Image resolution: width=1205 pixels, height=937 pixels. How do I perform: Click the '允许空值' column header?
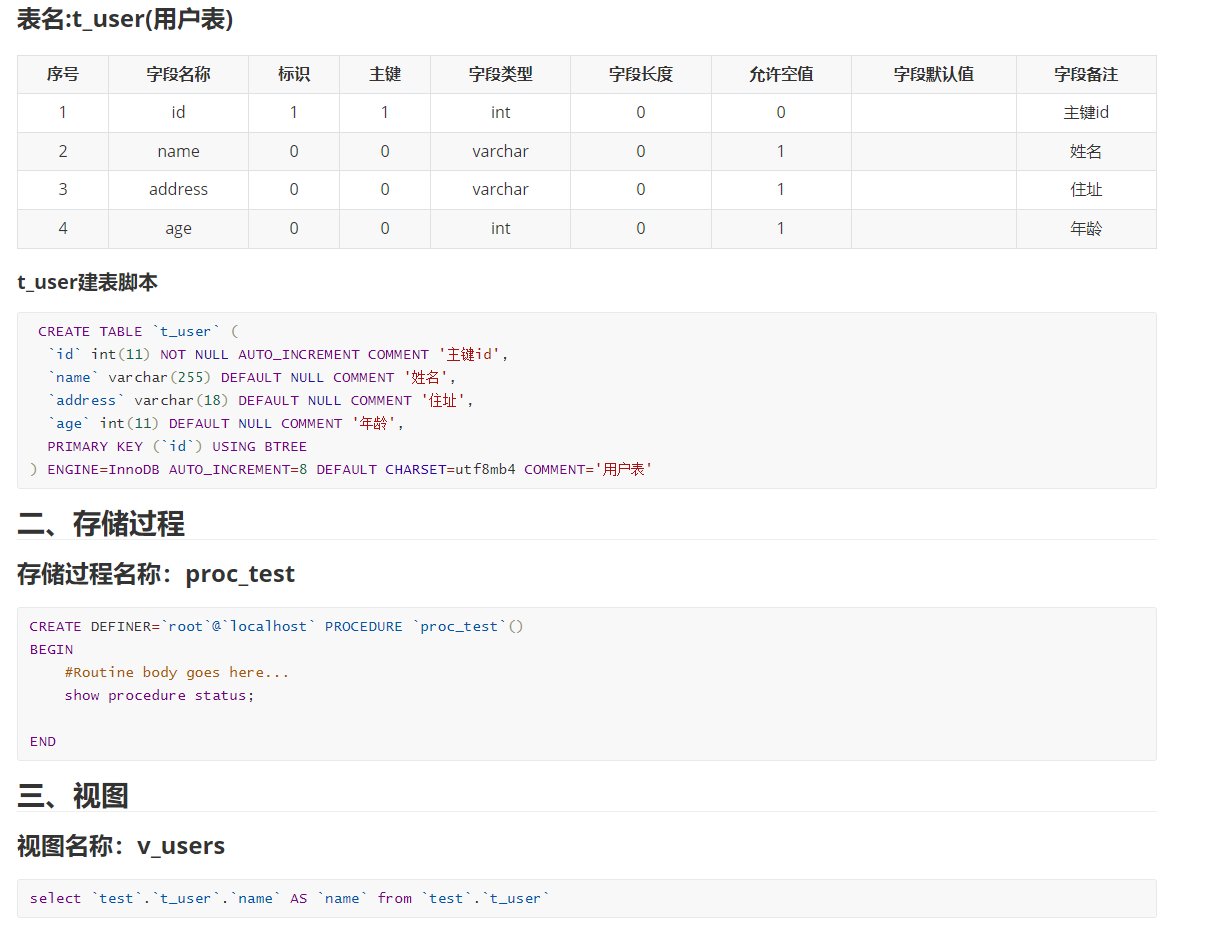pos(781,74)
